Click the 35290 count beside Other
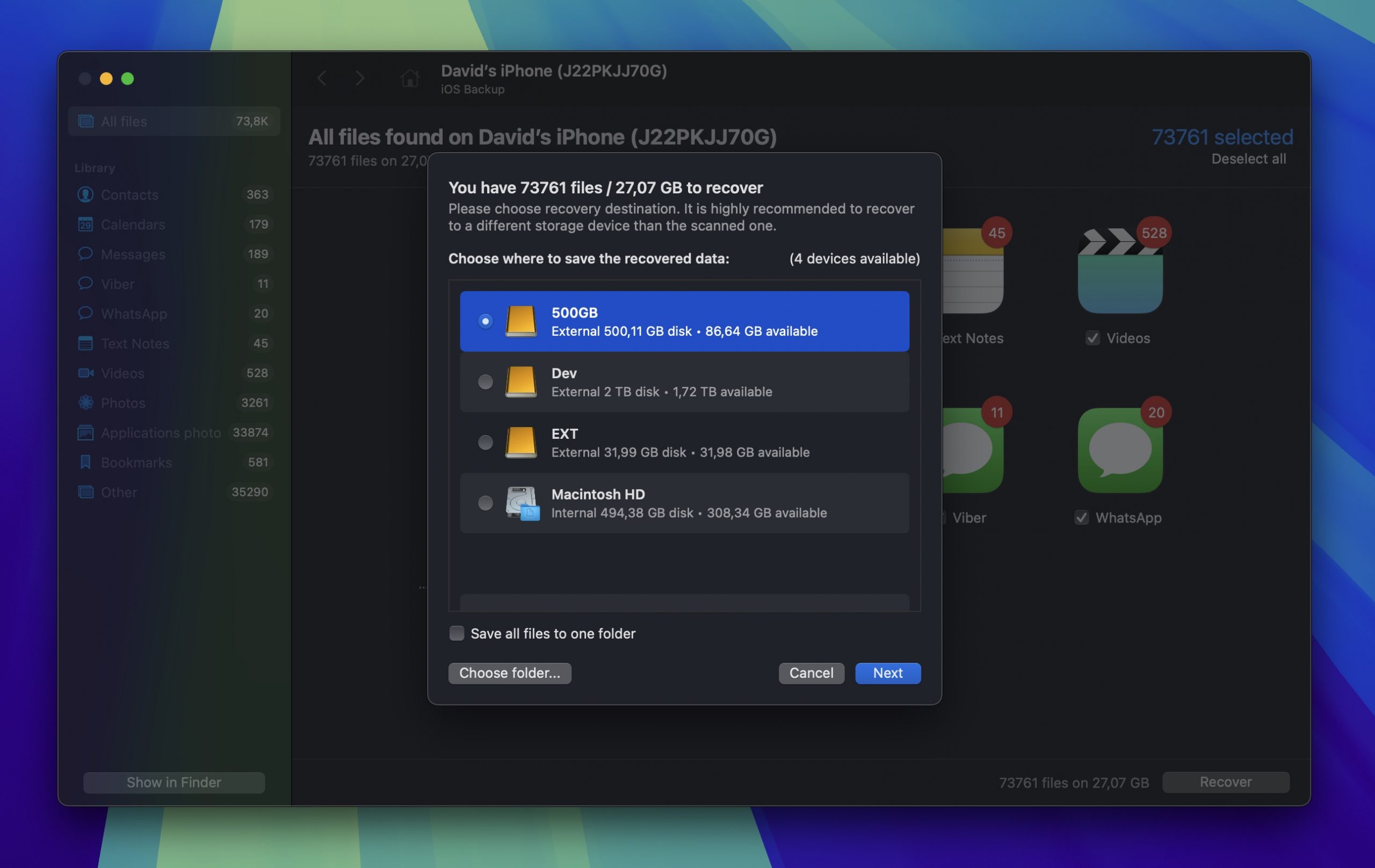1375x868 pixels. 250,491
